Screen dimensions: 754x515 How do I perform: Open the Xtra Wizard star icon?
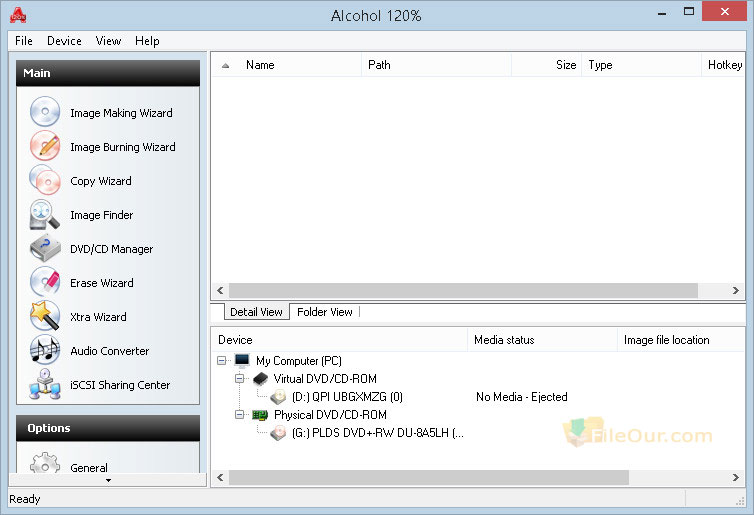tap(45, 316)
